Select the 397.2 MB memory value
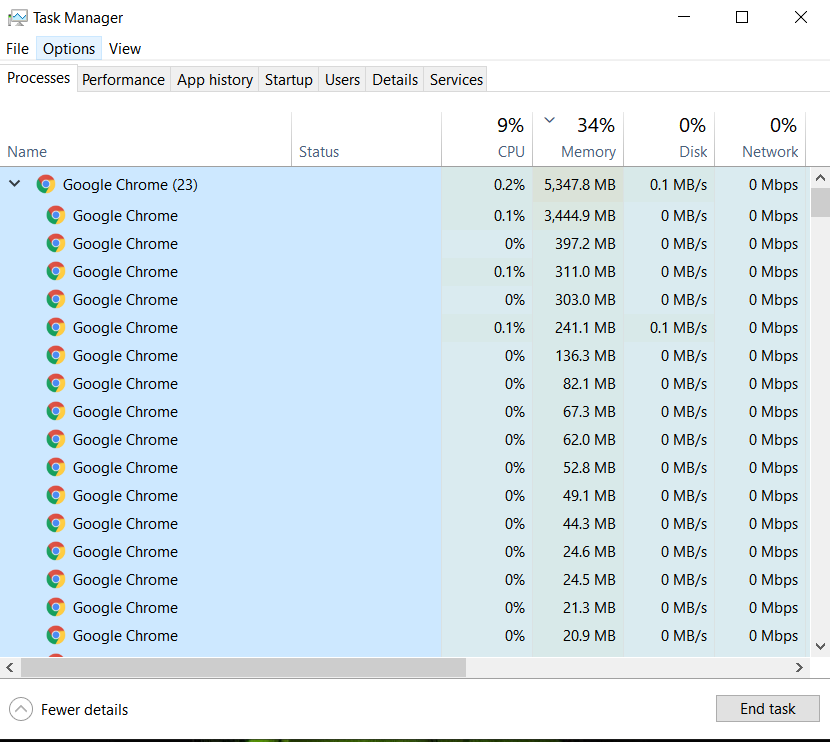Viewport: 830px width, 742px height. coord(585,244)
